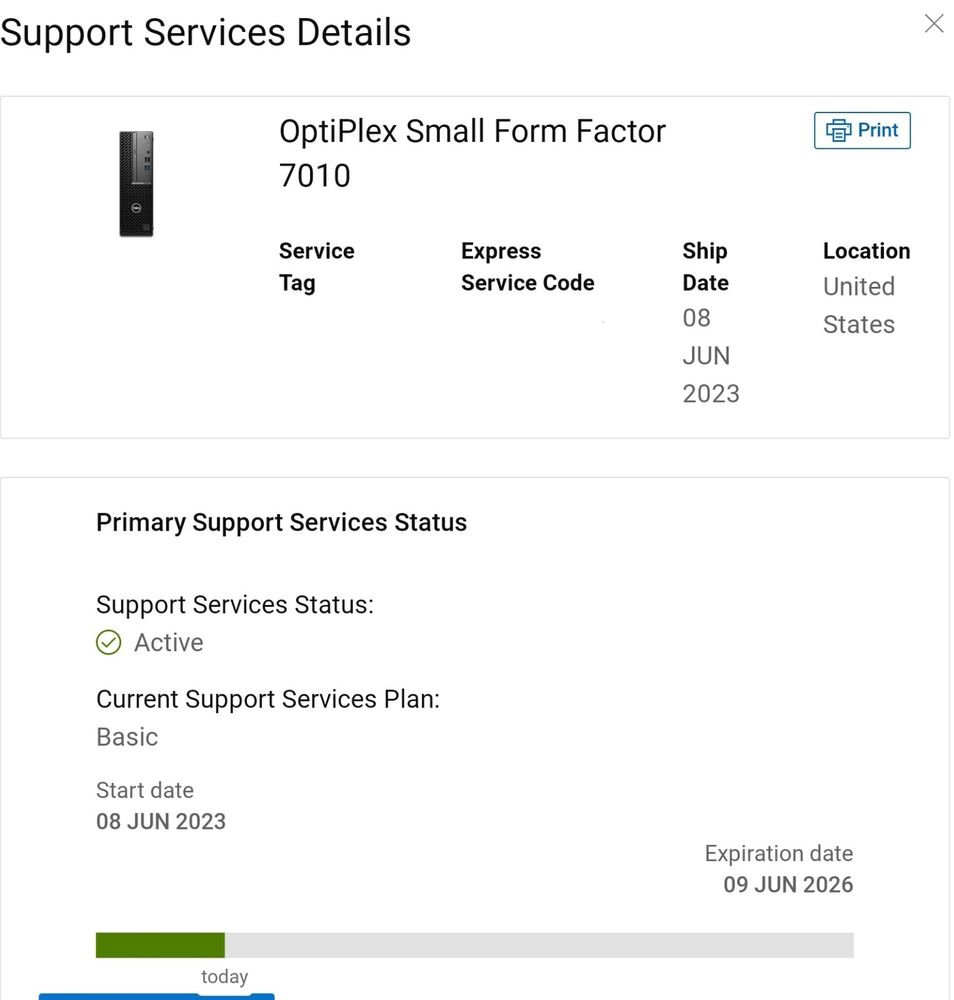This screenshot has height=1000, width=954.
Task: Click the OptiPlex tower product image
Action: coord(137,184)
